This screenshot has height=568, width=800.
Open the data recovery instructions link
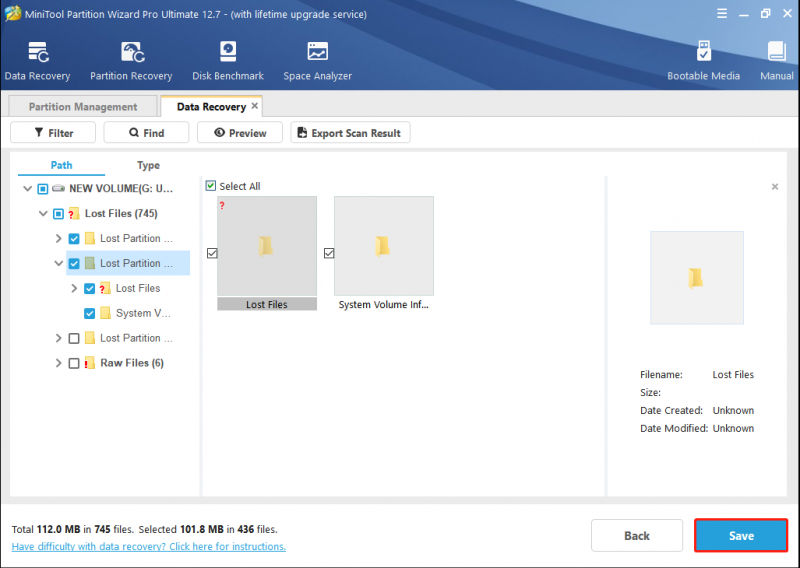click(148, 547)
